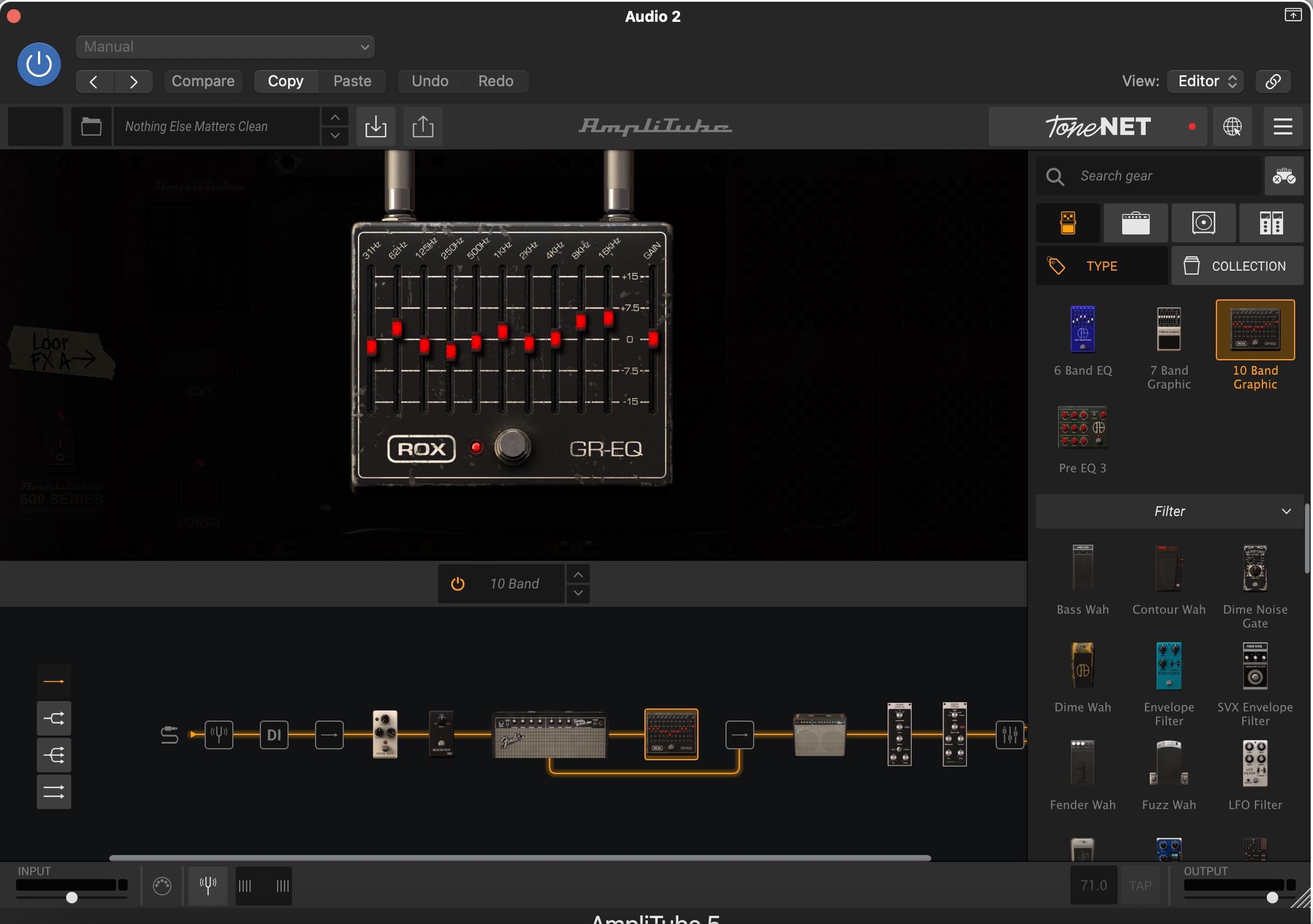
Task: Select the three-path split routing icon
Action: pos(54,755)
